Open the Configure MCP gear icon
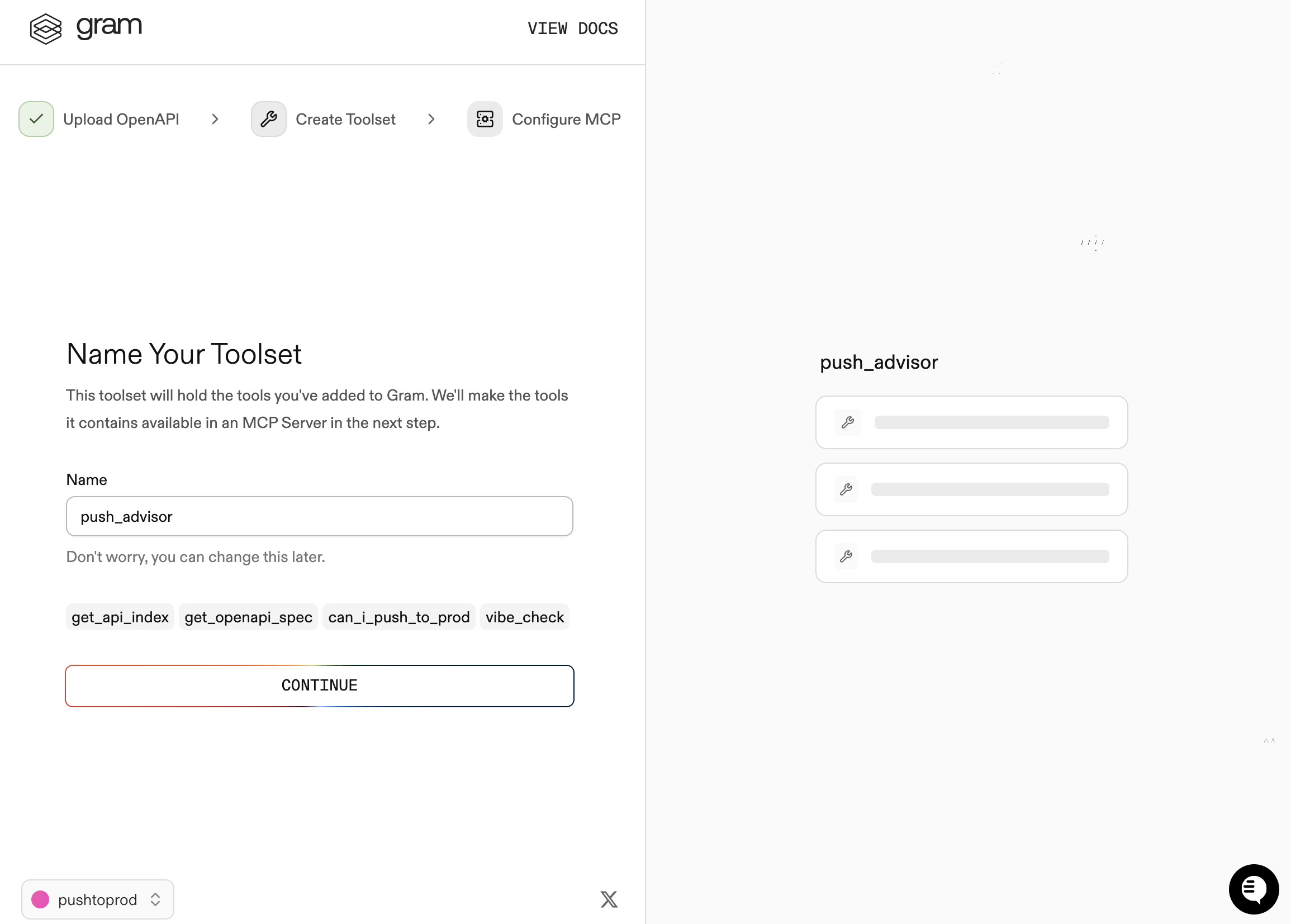The height and width of the screenshot is (924, 1291). click(x=485, y=119)
